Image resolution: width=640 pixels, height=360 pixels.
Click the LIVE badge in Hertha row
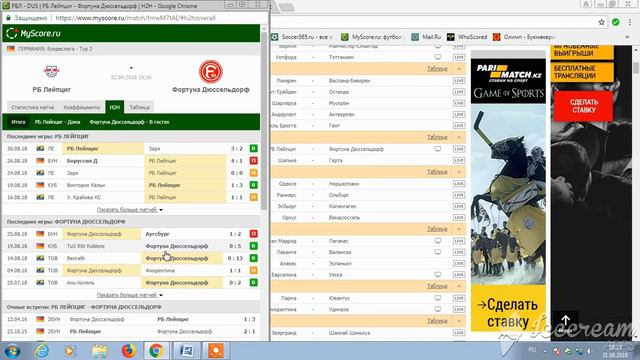[x=459, y=160]
